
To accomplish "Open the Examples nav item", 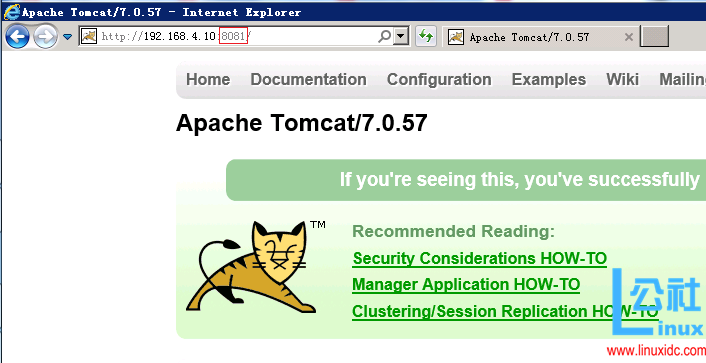I will pyautogui.click(x=549, y=80).
